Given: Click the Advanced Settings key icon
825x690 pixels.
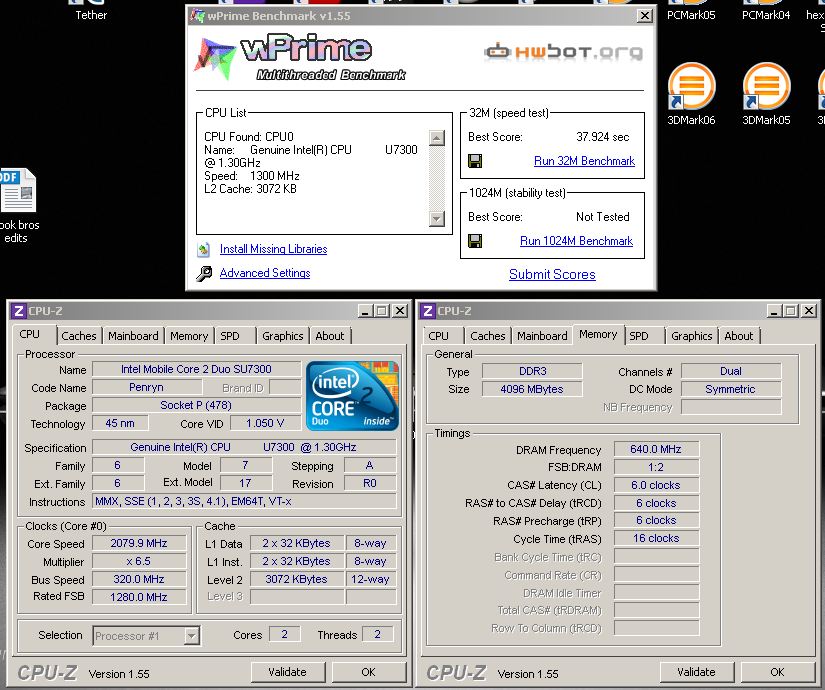Looking at the screenshot, I should click(204, 274).
